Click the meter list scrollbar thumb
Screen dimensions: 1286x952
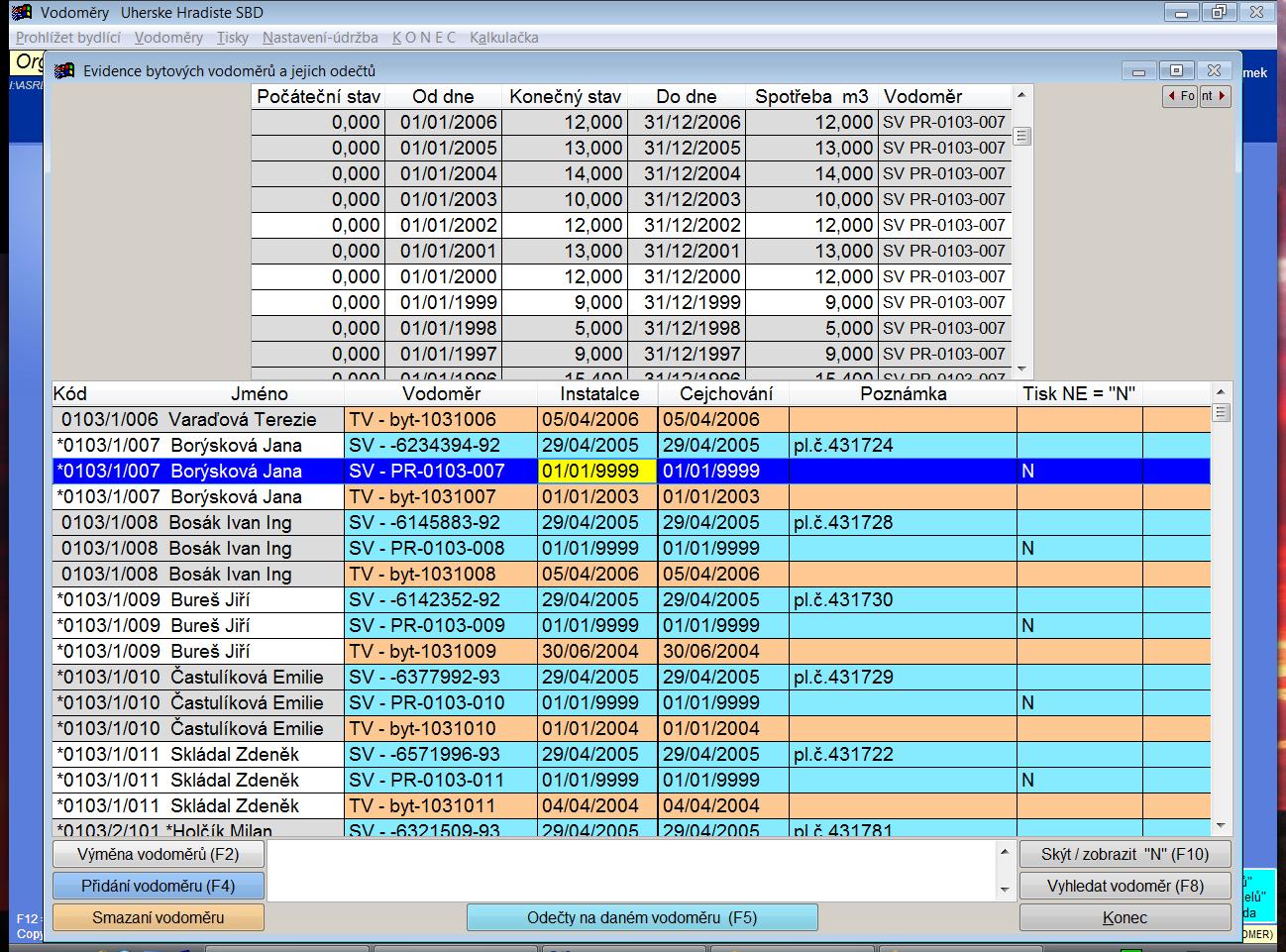tap(1221, 412)
